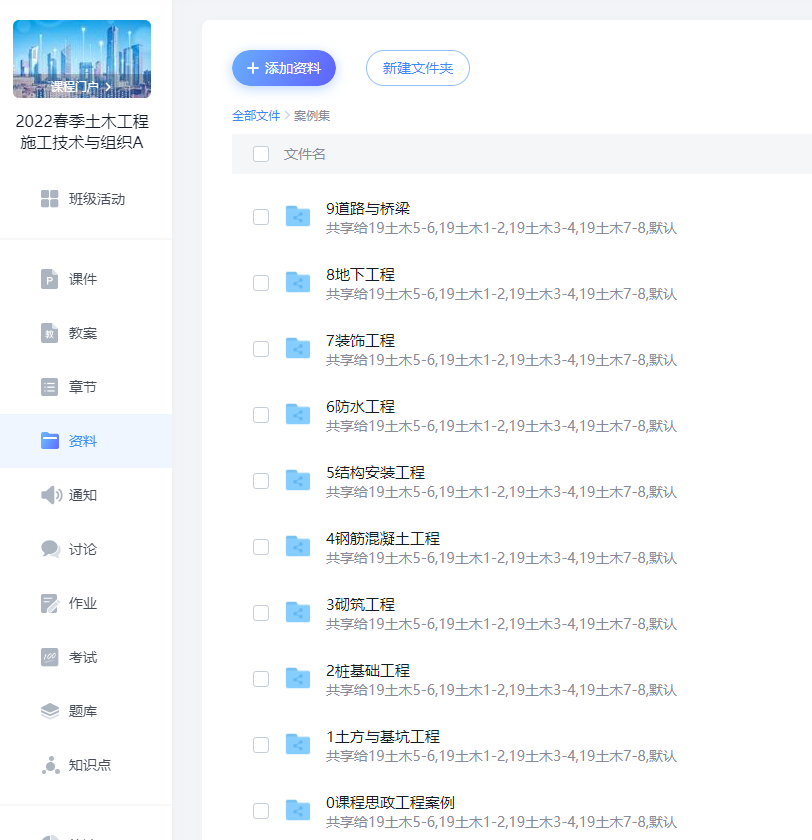
Task: Open the 课程门户 course banner thumbnail
Action: pos(82,59)
